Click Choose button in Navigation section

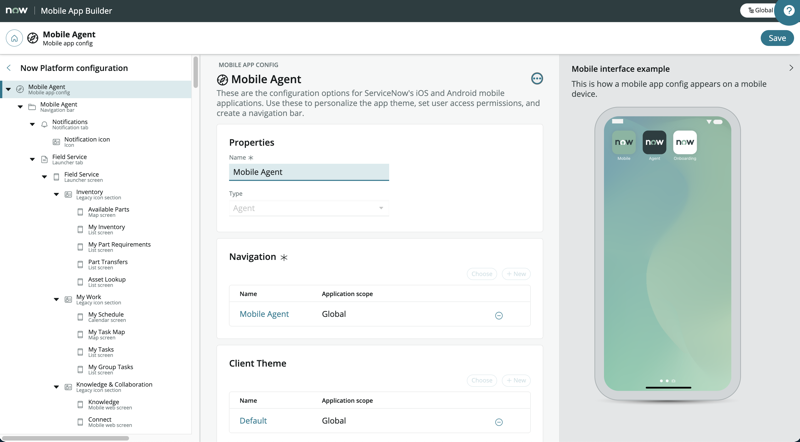point(482,274)
